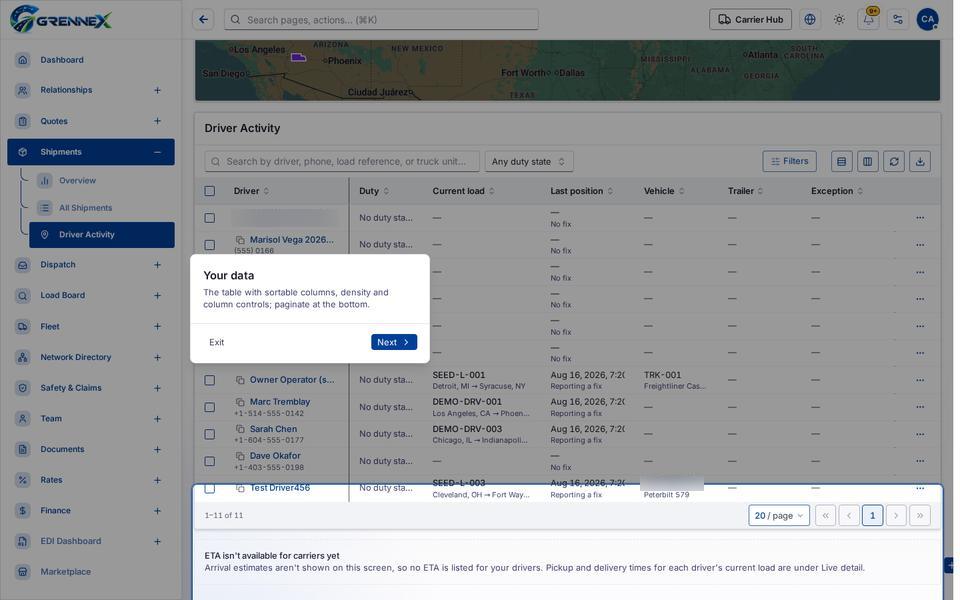Click the Marketplace sidebar icon
Screen dimensions: 960x600
[23, 572]
